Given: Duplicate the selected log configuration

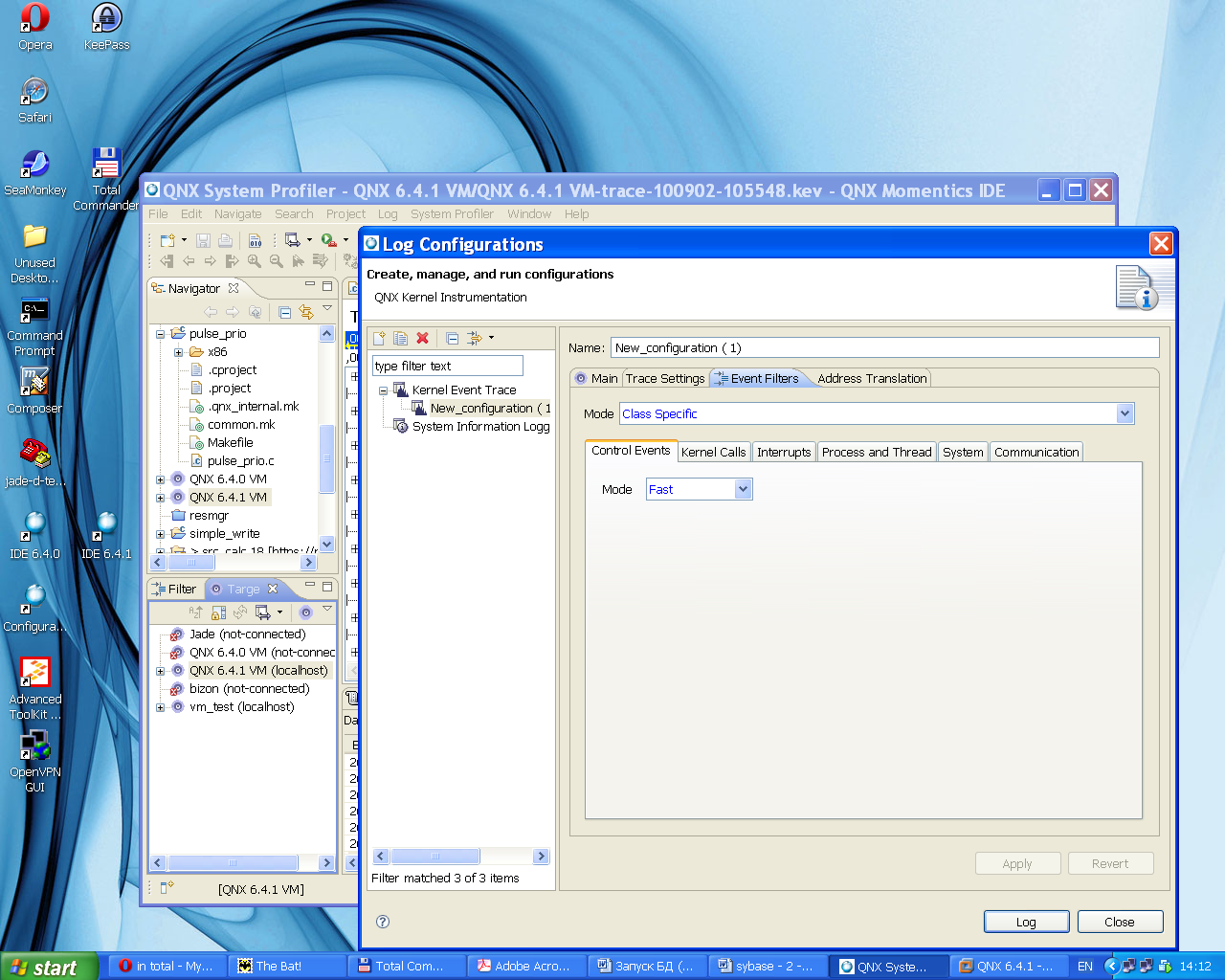Looking at the screenshot, I should 400,338.
